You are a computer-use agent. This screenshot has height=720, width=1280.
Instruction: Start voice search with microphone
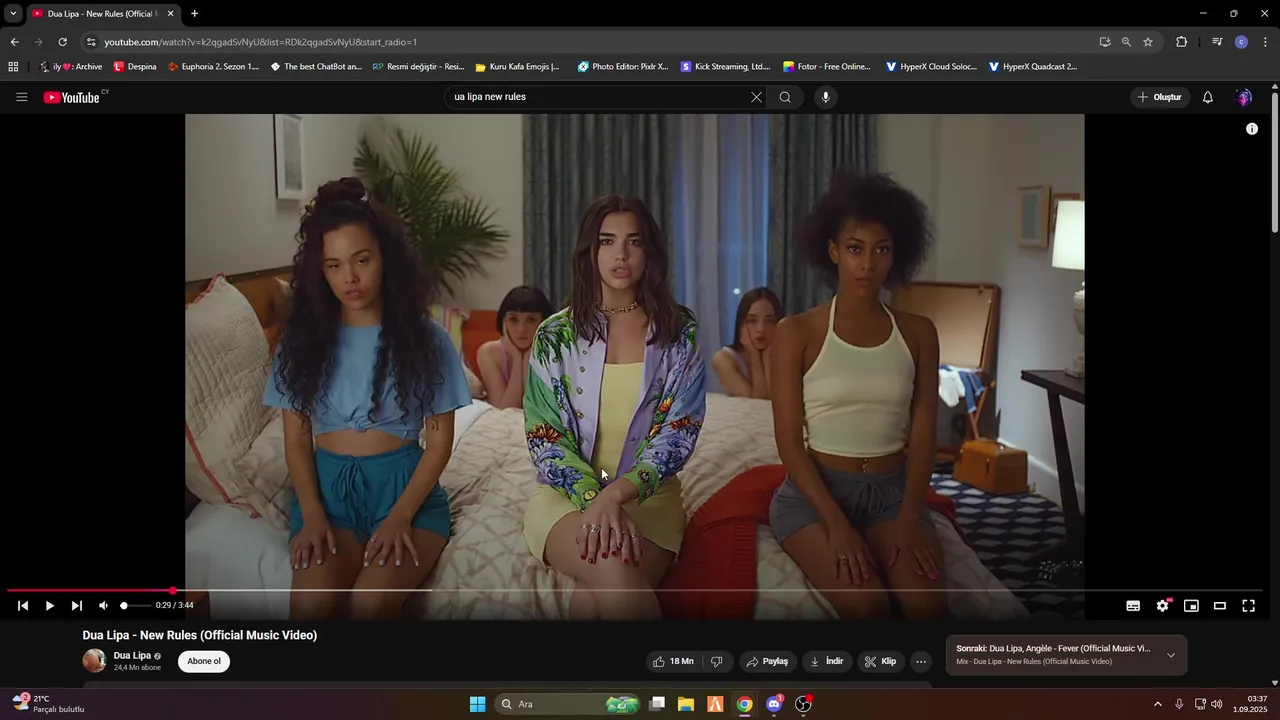point(825,97)
